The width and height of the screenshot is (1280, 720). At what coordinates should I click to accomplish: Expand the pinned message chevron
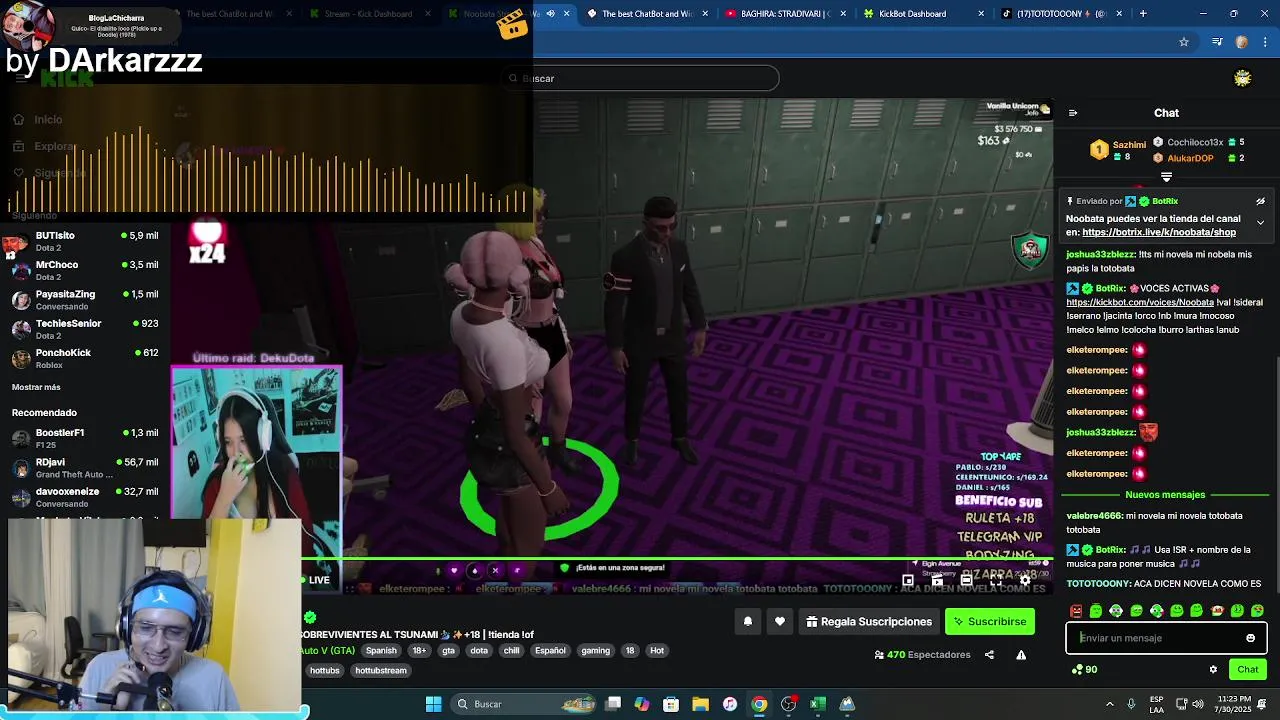click(x=1260, y=222)
